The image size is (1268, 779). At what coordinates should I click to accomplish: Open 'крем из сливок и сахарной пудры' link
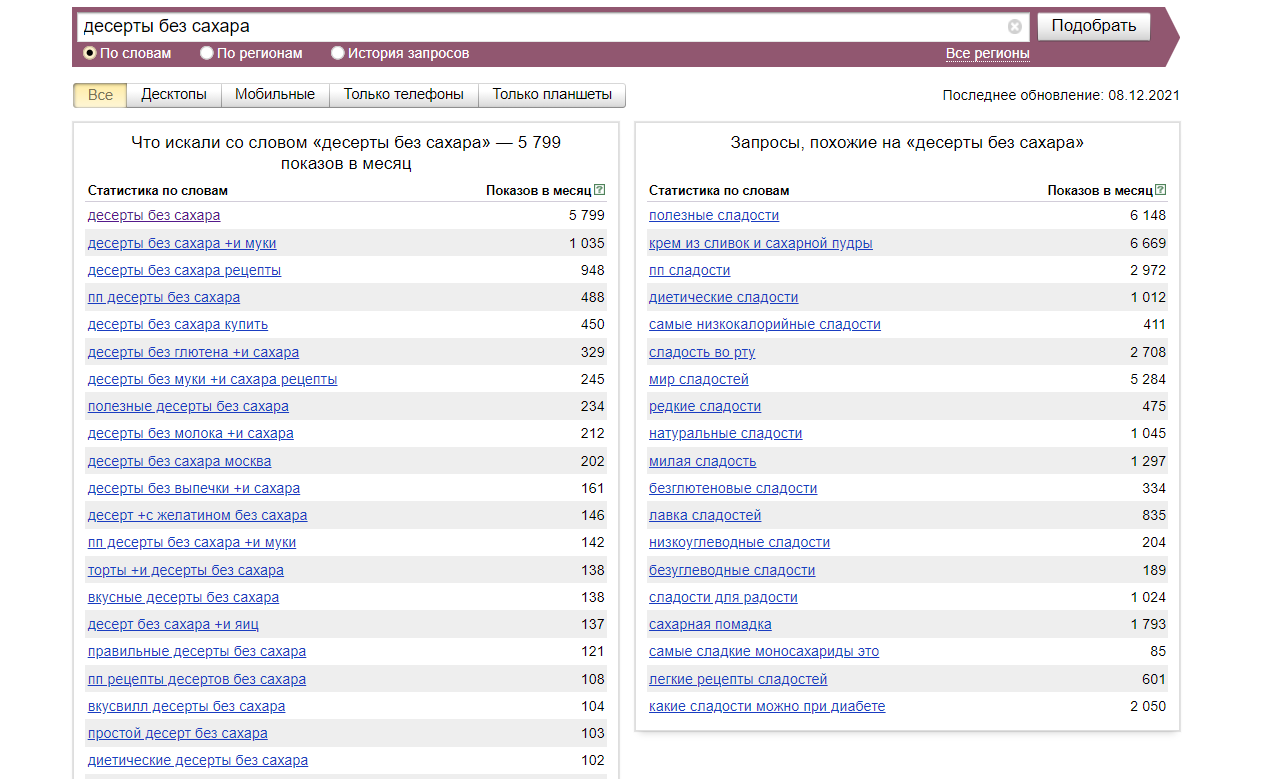click(x=760, y=243)
